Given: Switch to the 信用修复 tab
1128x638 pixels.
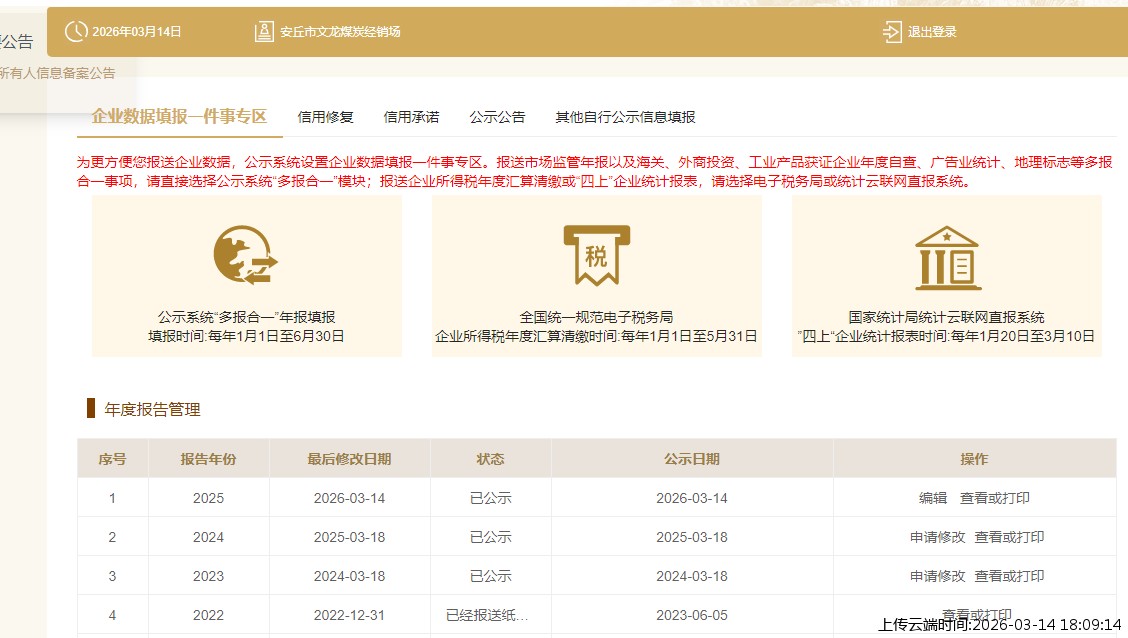Looking at the screenshot, I should pyautogui.click(x=324, y=116).
